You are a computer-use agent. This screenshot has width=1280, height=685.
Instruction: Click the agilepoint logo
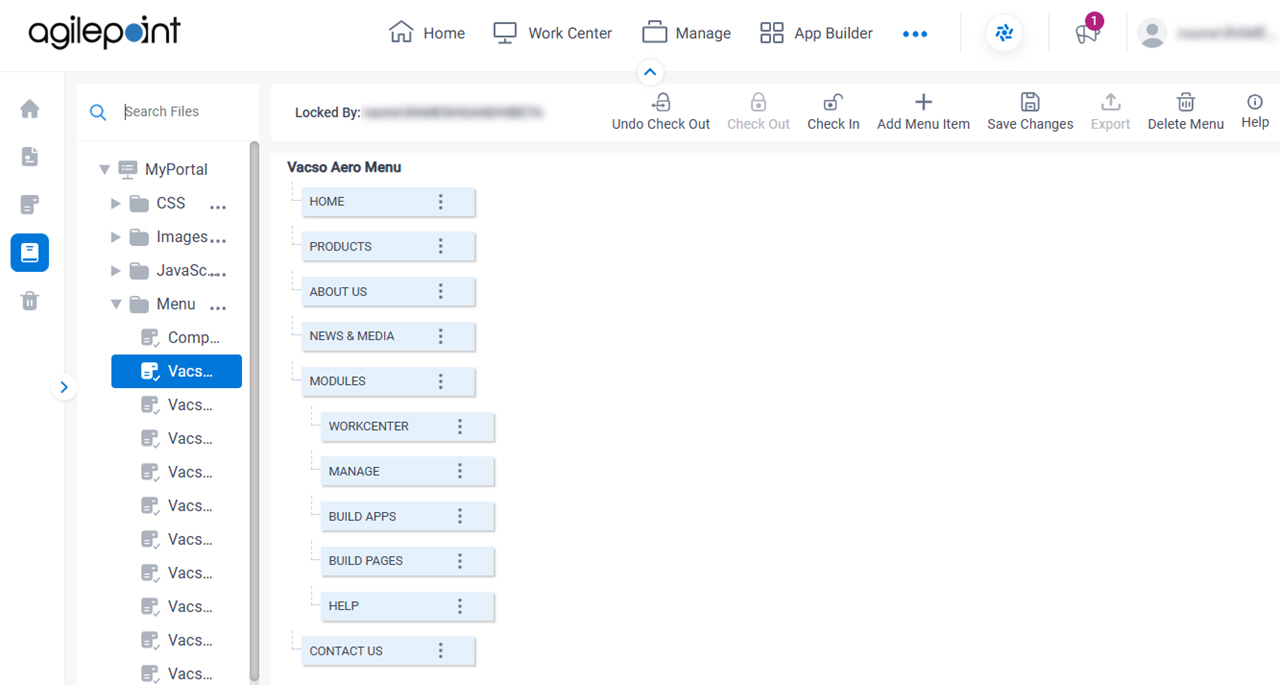pos(104,32)
